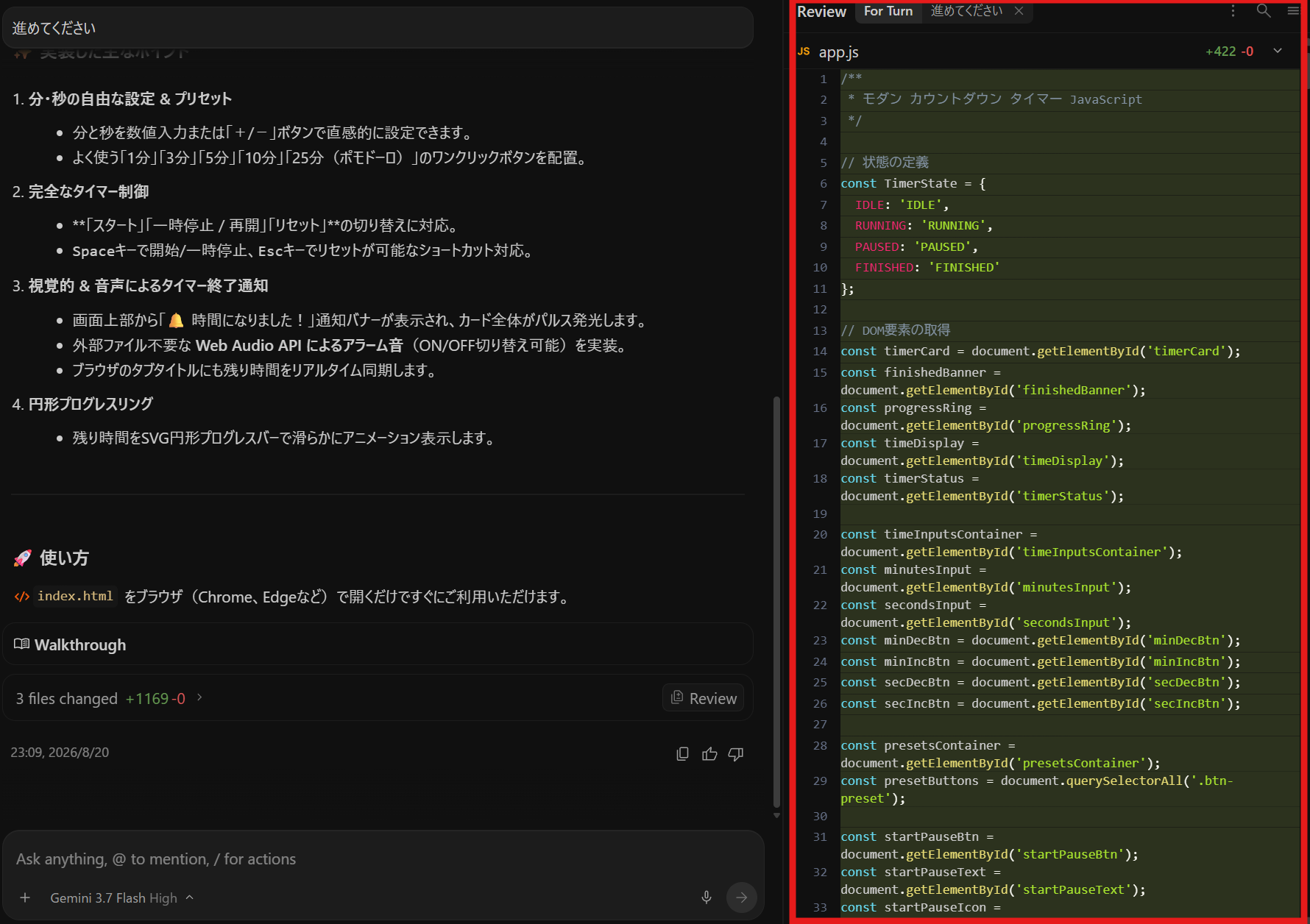Click heading 4. 円形プログレスリング

coord(83,404)
